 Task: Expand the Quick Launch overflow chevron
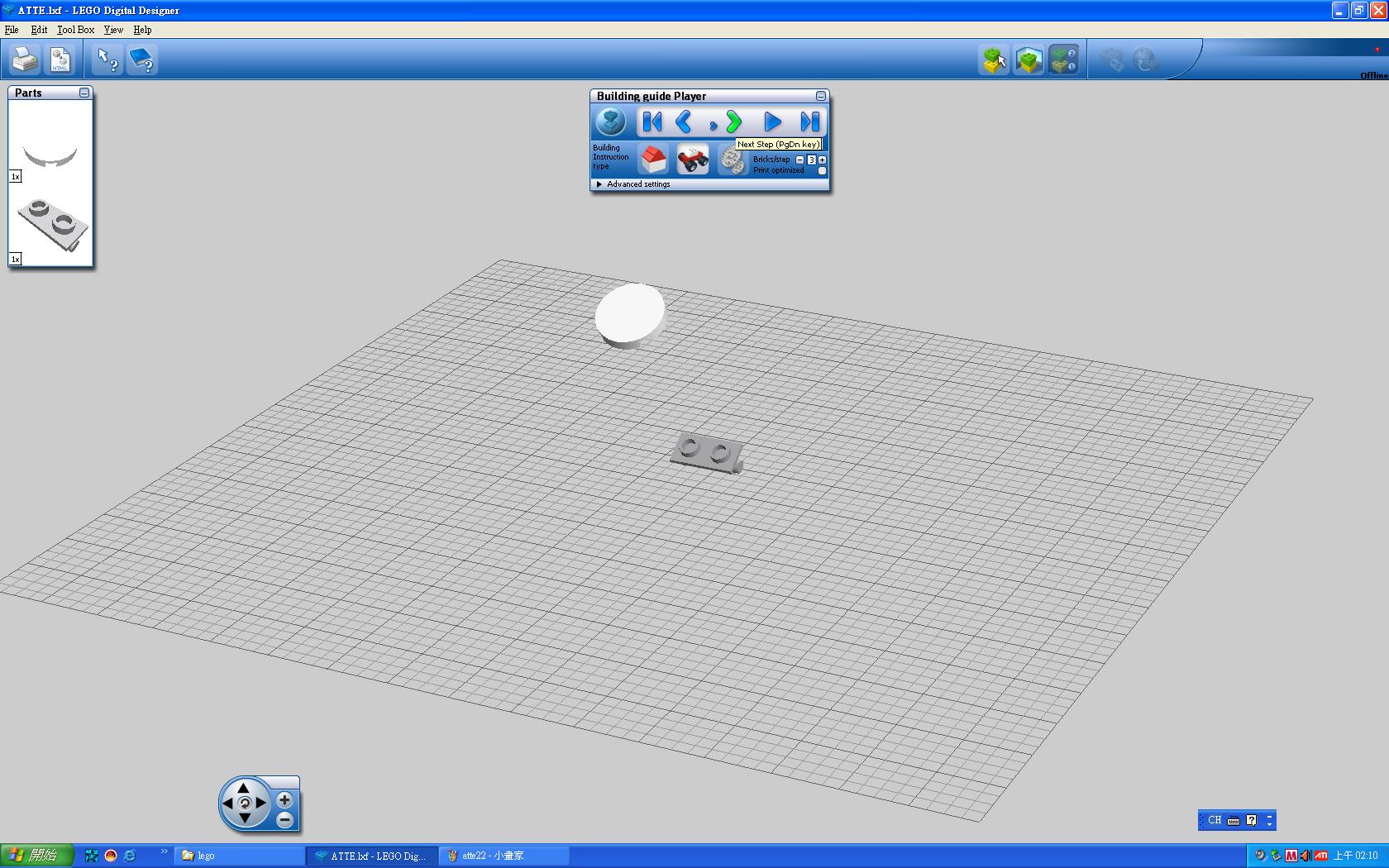(x=164, y=851)
